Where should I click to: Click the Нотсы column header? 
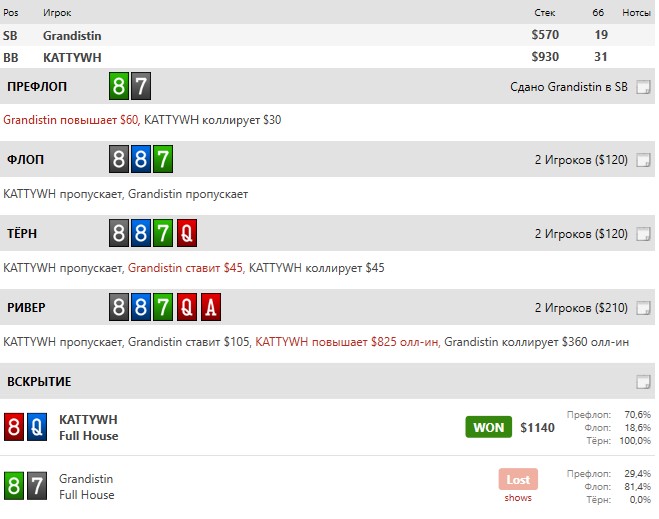[636, 12]
